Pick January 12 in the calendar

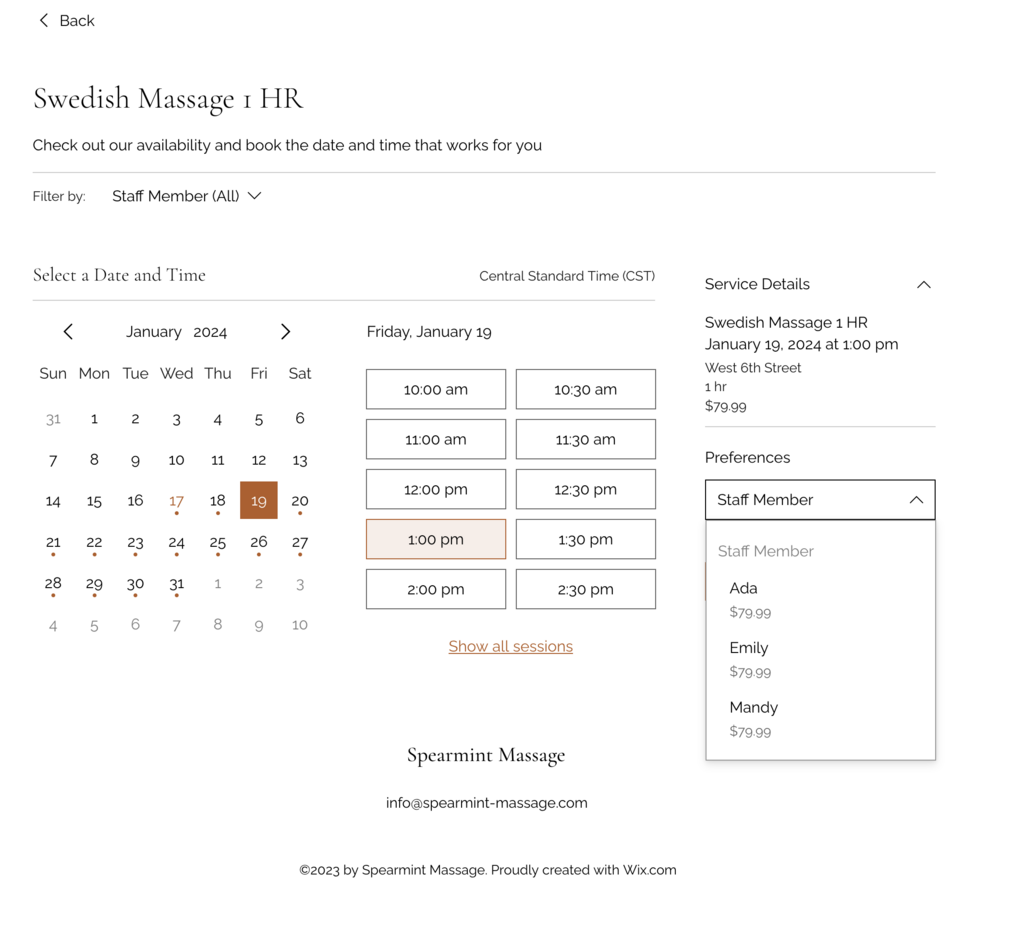click(x=259, y=460)
